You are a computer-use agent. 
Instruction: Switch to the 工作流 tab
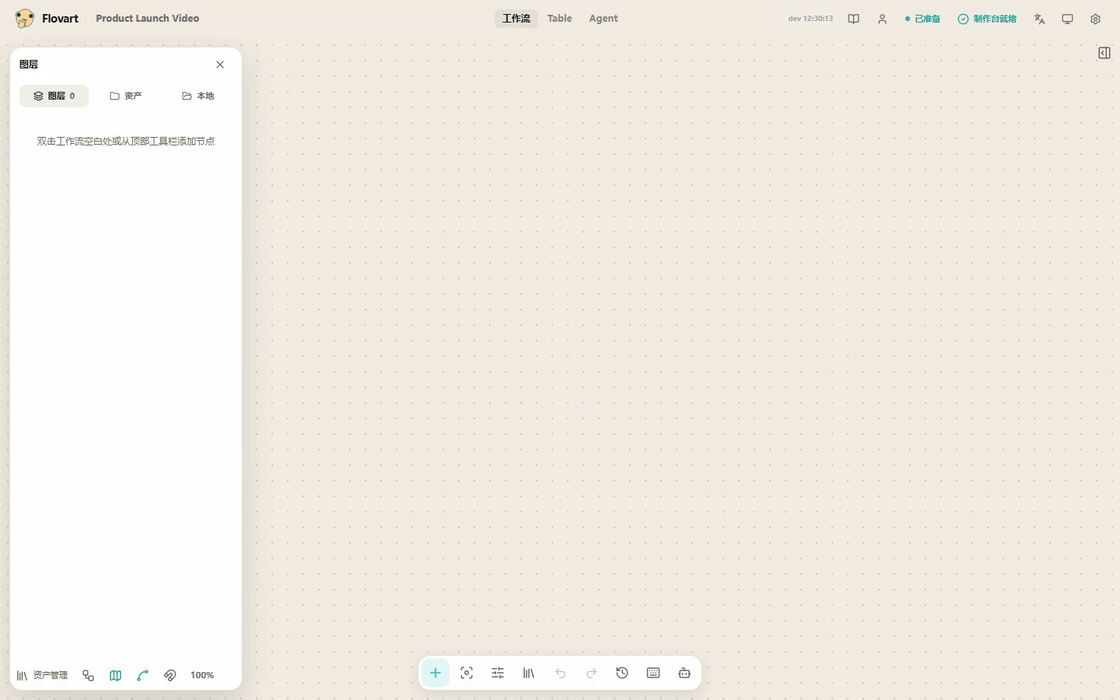[516, 19]
